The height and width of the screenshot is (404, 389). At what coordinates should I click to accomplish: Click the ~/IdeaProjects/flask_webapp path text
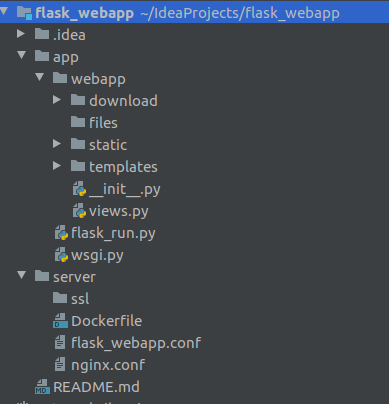click(x=240, y=13)
